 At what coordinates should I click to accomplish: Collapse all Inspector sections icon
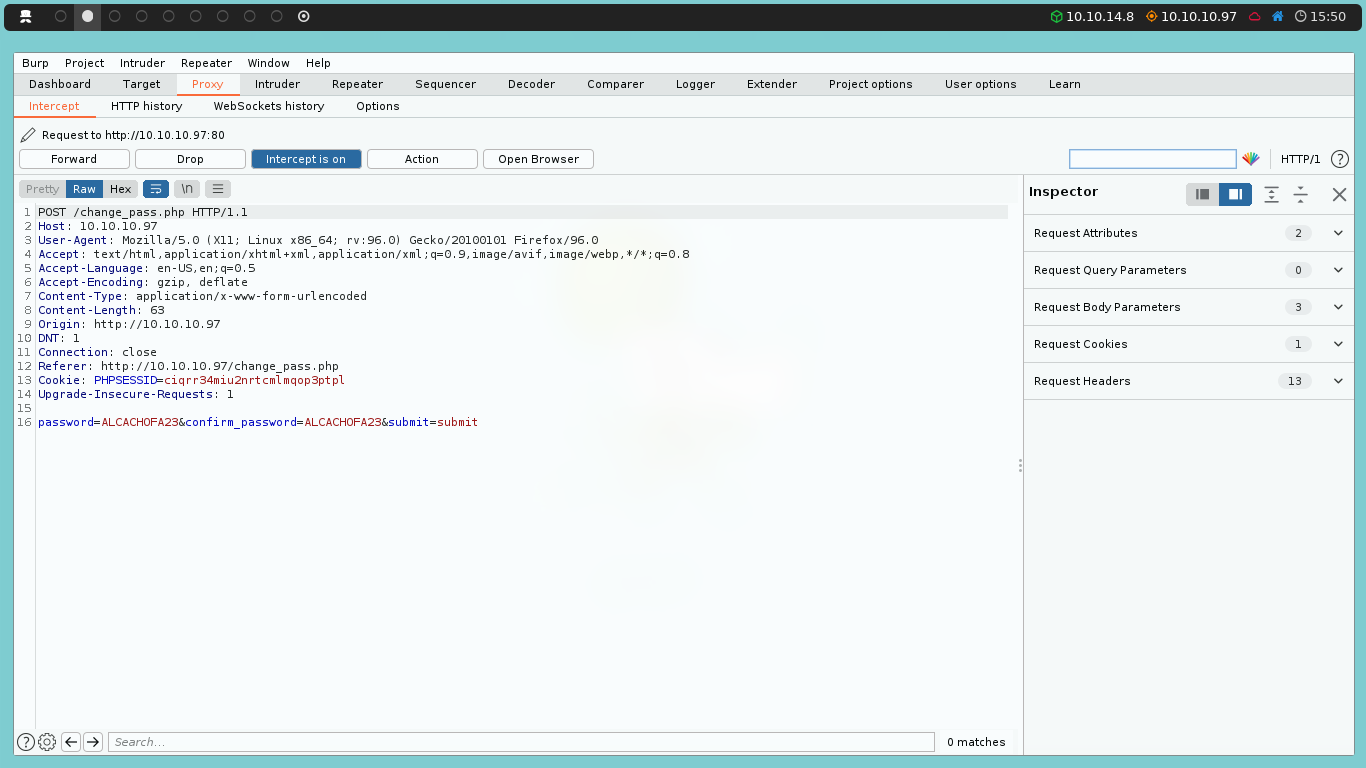click(x=1300, y=194)
